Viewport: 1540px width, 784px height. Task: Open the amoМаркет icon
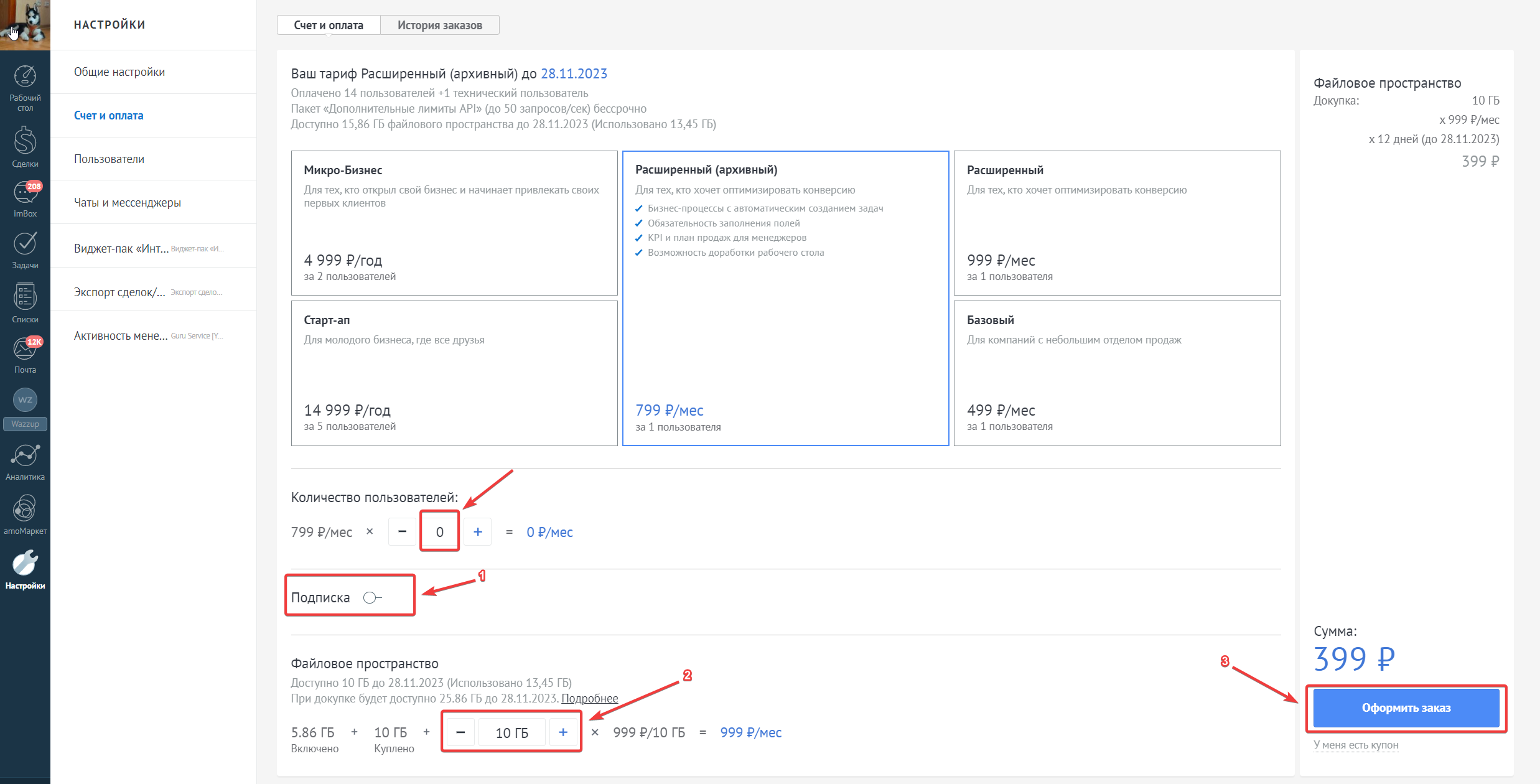tap(25, 515)
